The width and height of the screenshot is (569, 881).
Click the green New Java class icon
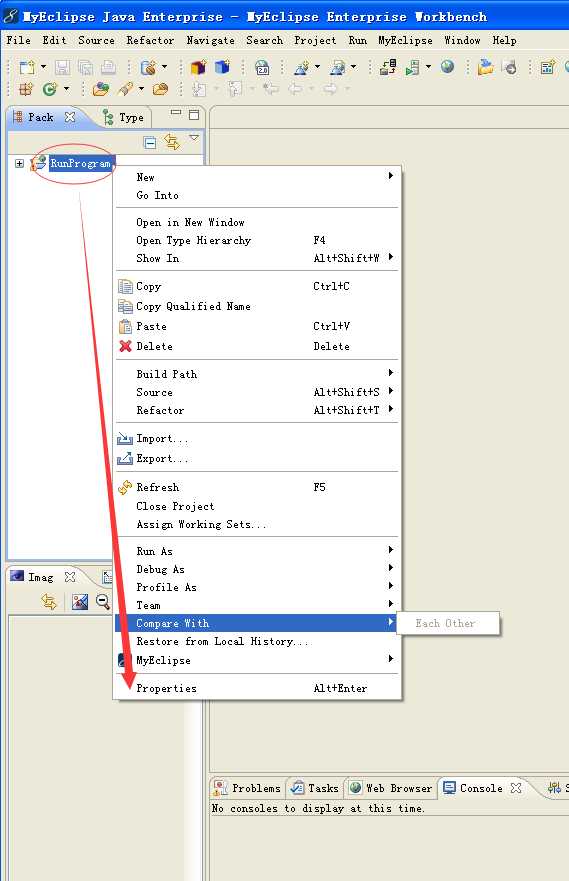tap(49, 89)
